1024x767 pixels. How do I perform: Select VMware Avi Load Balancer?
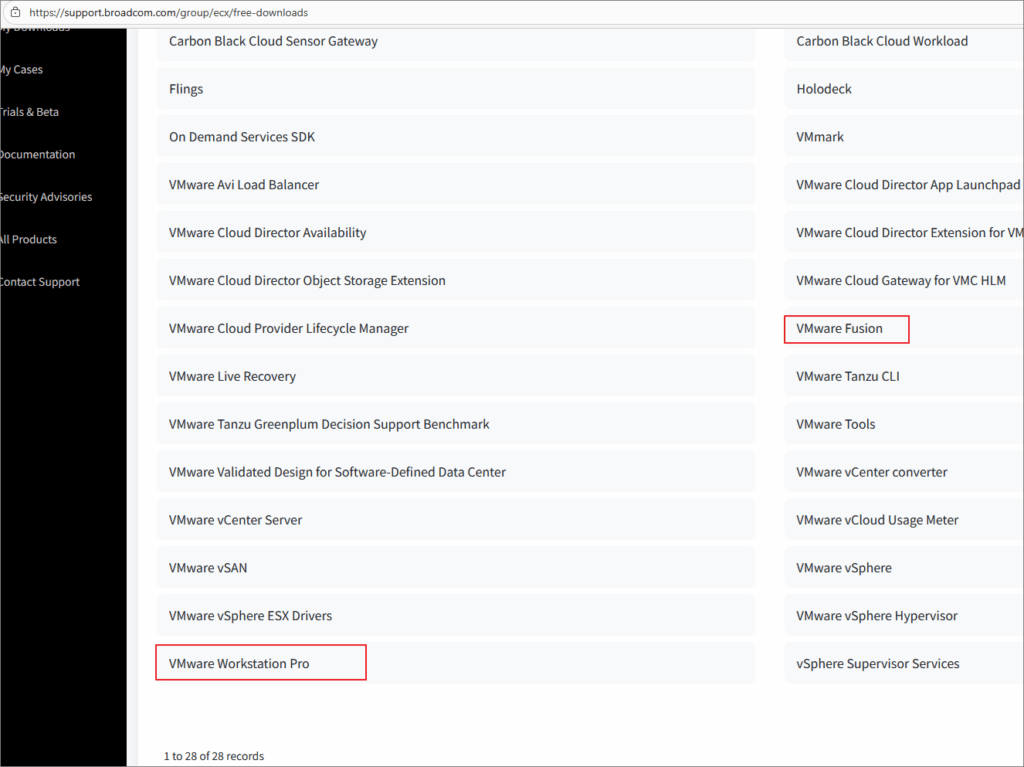coord(244,185)
